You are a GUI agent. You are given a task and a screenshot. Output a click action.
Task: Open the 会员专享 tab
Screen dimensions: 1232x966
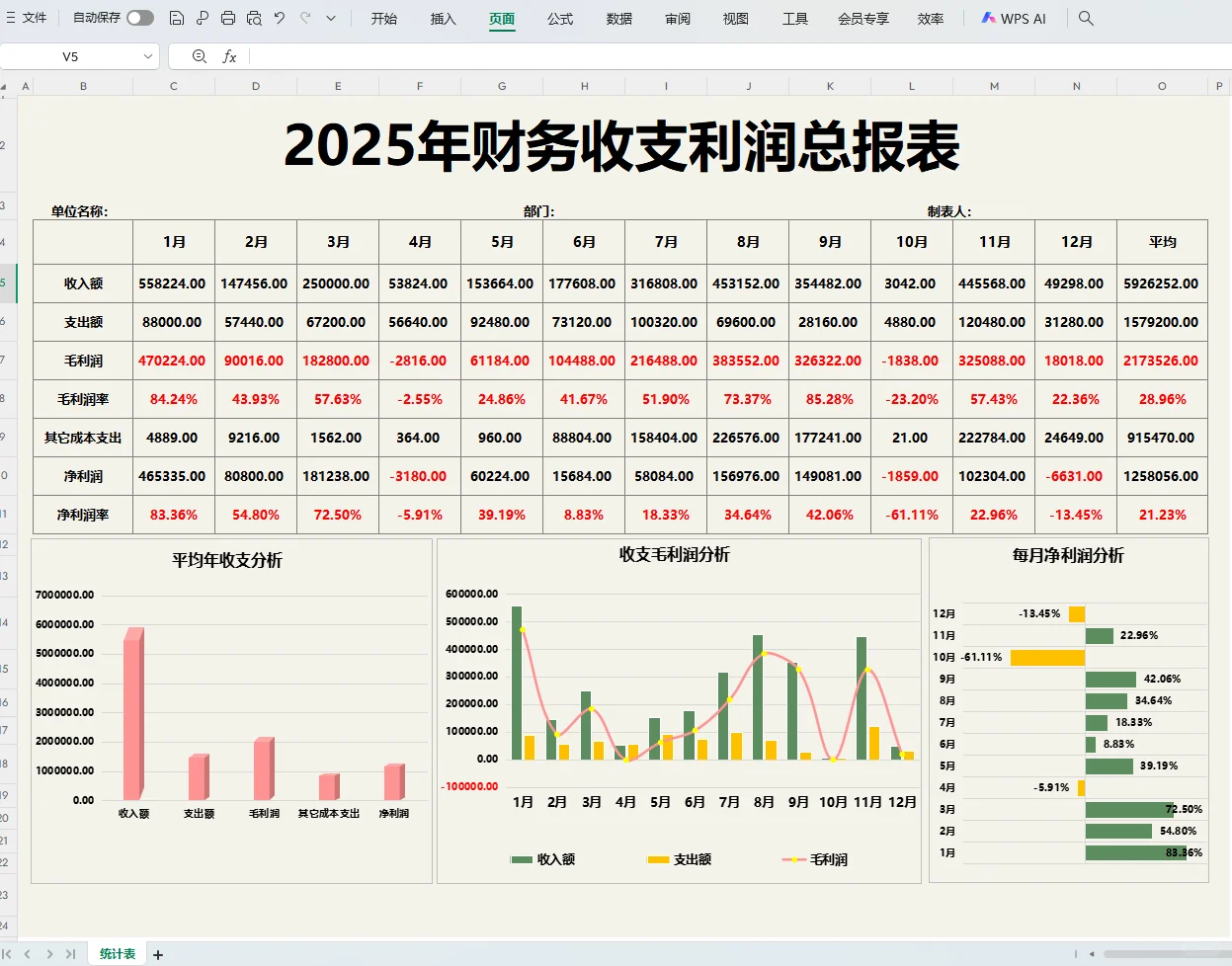click(x=863, y=19)
